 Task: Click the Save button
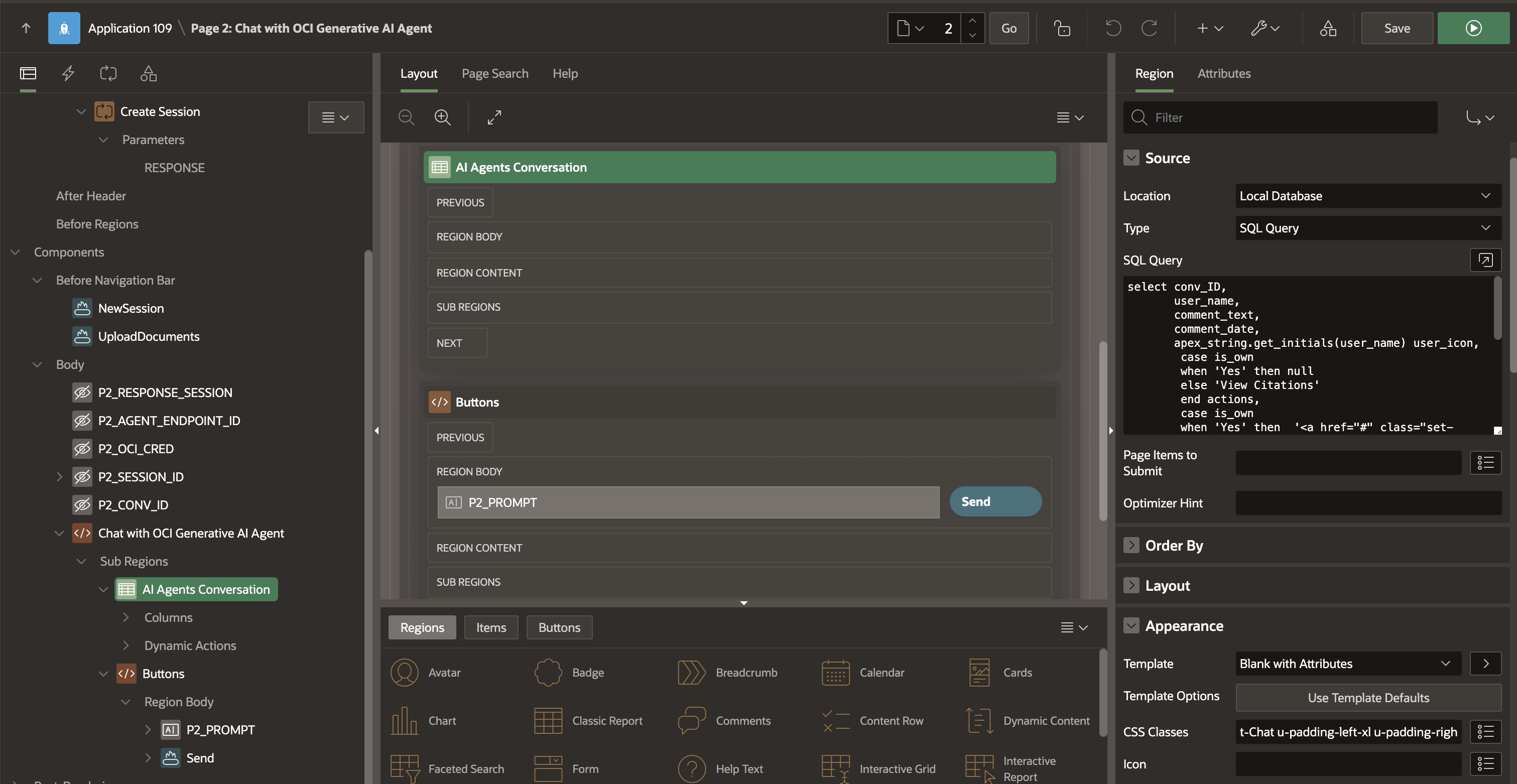(x=1397, y=28)
